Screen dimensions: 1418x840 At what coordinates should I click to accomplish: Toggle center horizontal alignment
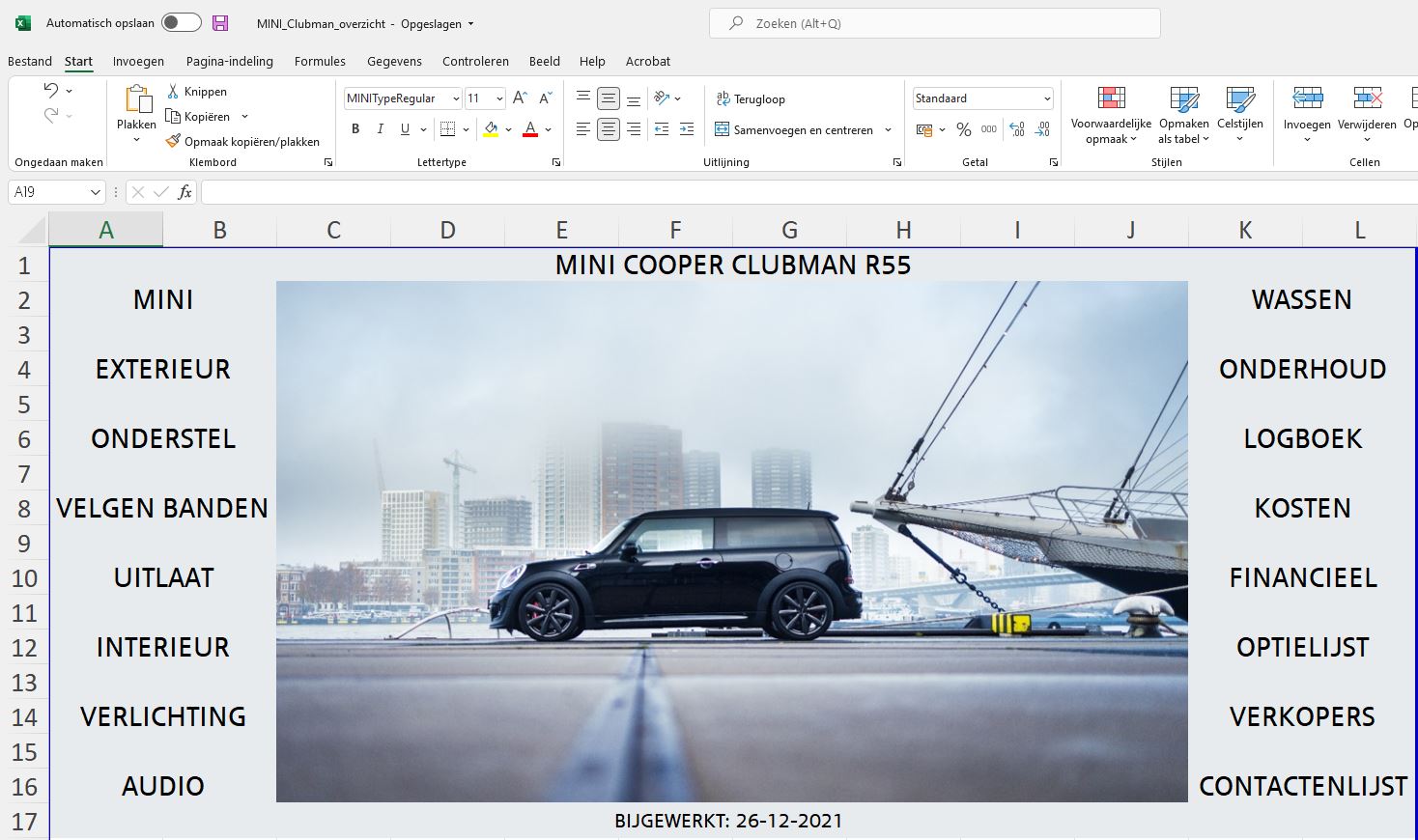pyautogui.click(x=608, y=128)
